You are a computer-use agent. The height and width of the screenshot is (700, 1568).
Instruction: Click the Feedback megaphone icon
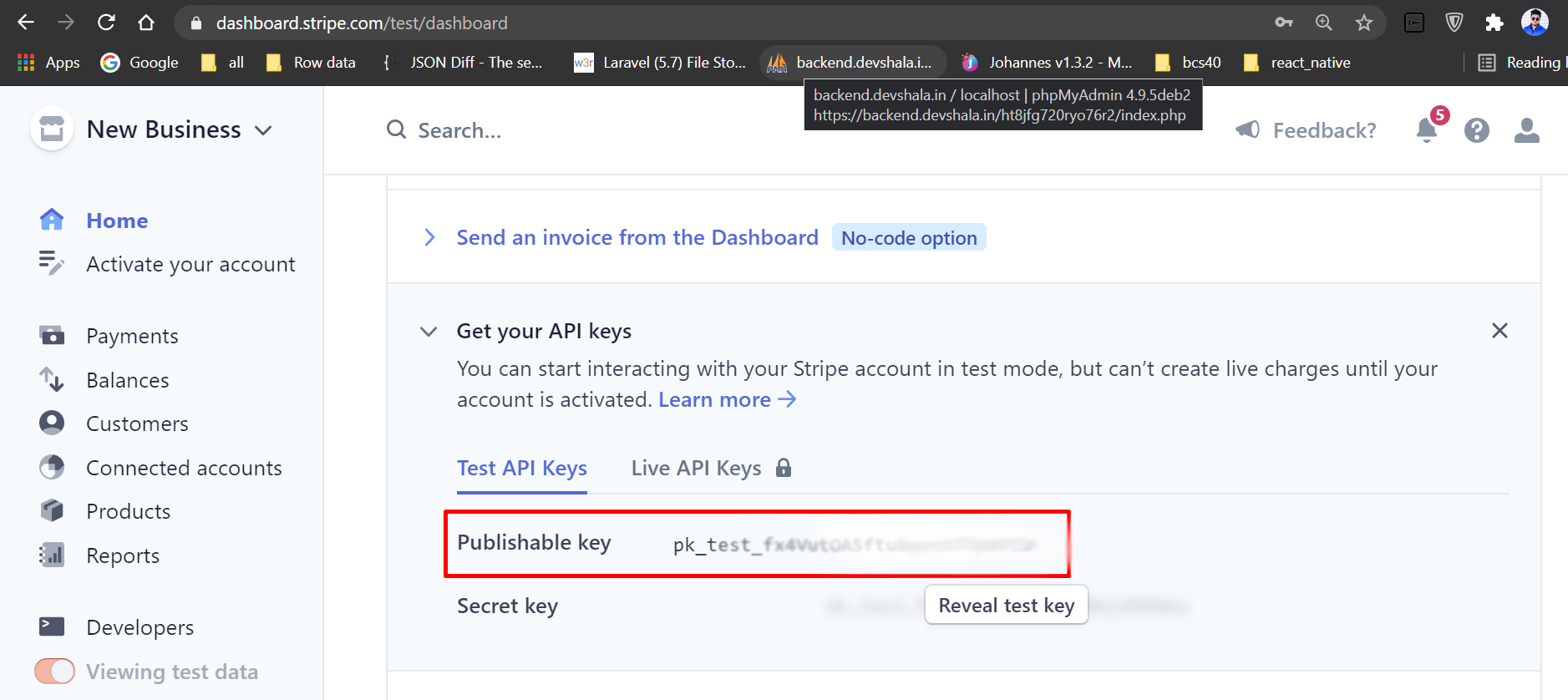point(1248,129)
